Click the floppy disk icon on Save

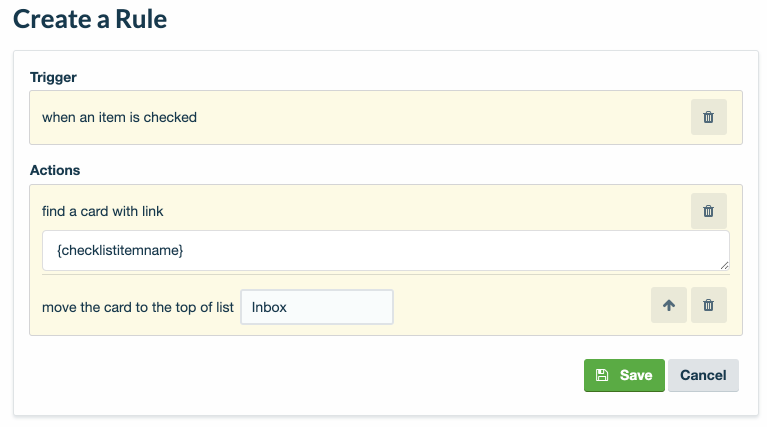[x=602, y=376]
